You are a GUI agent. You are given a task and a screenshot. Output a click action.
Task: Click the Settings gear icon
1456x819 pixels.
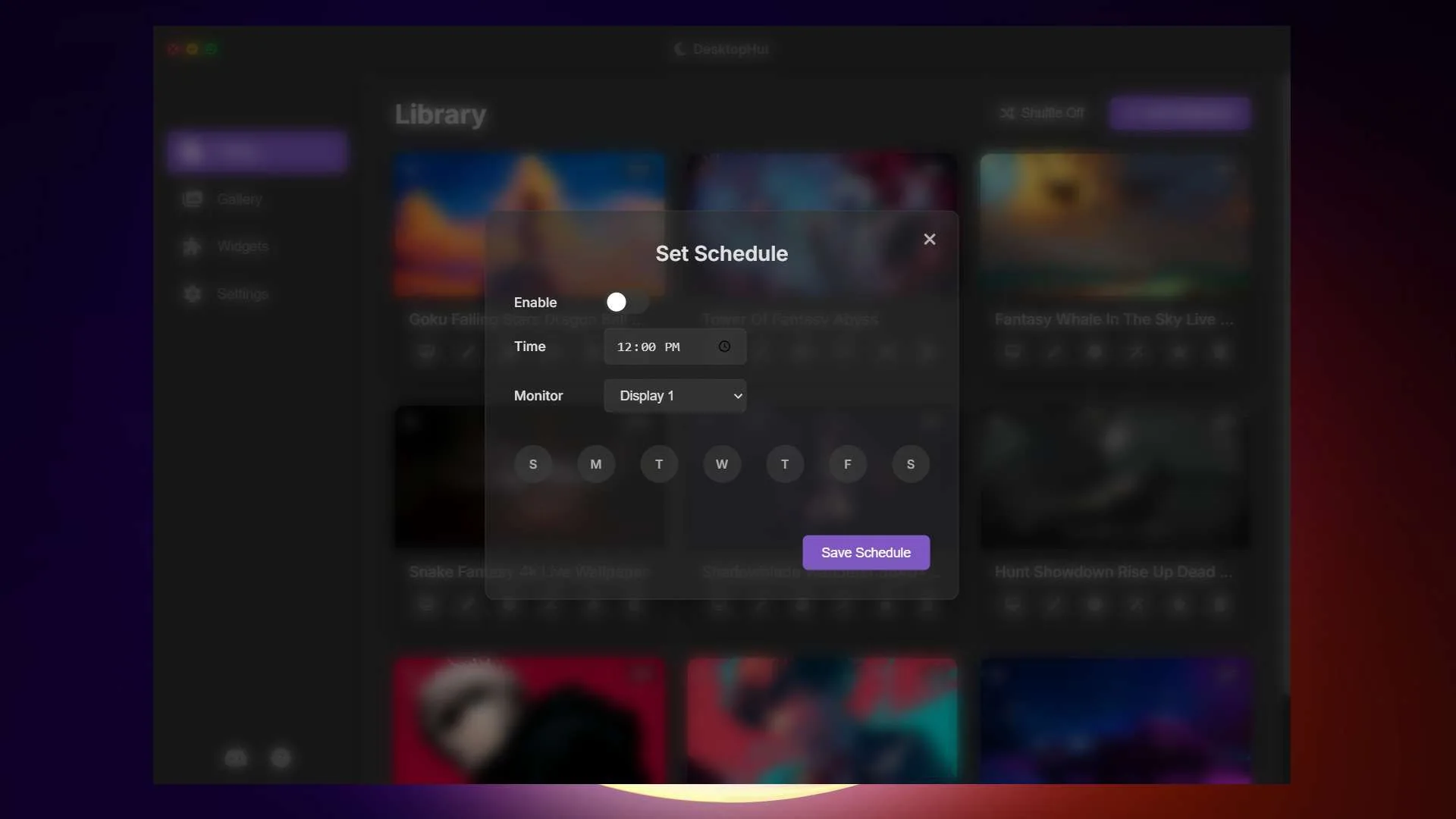[x=193, y=294]
